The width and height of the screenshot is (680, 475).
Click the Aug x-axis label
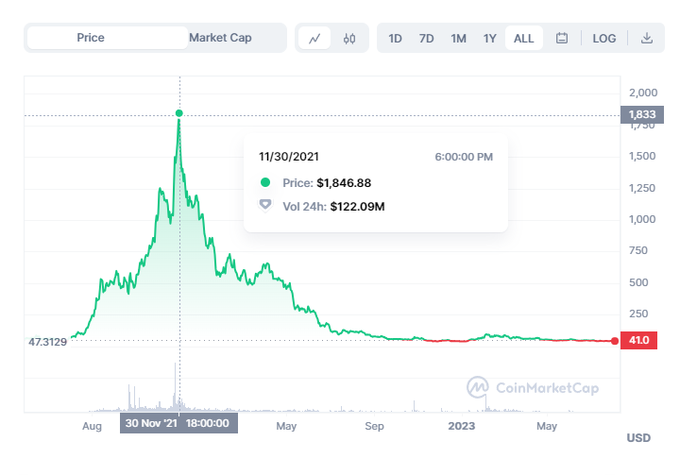92,426
